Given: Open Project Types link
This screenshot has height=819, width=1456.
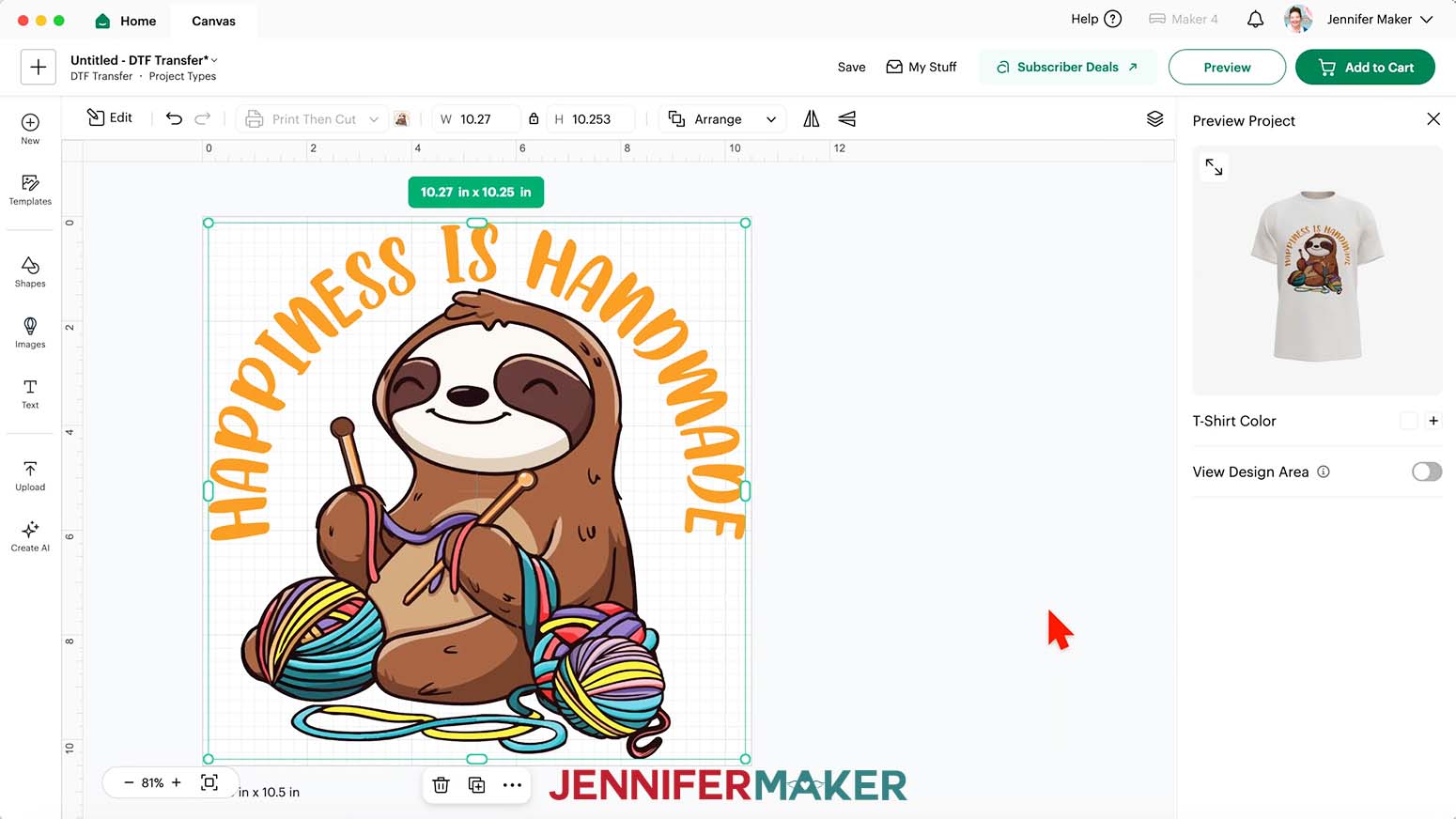Looking at the screenshot, I should click(x=182, y=76).
